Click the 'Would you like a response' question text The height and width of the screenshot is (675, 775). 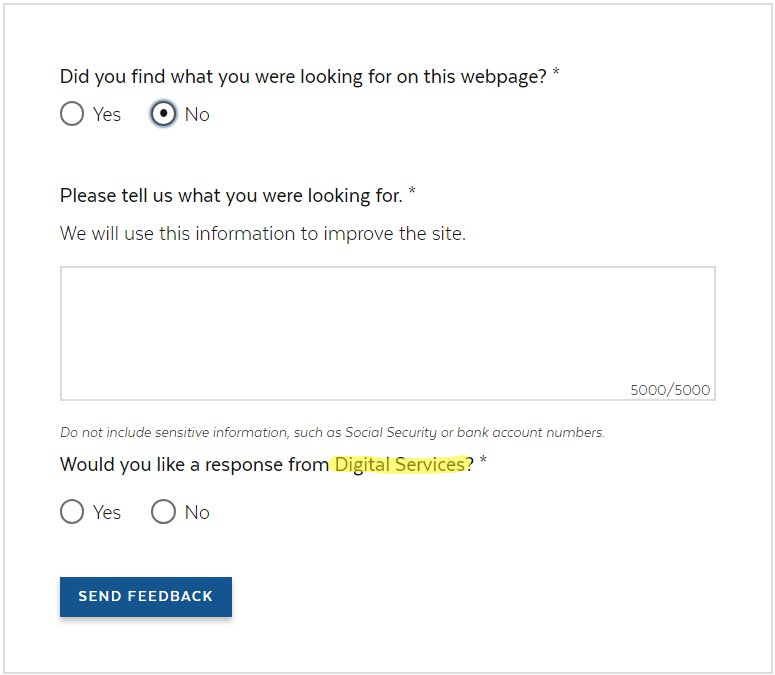pos(195,464)
